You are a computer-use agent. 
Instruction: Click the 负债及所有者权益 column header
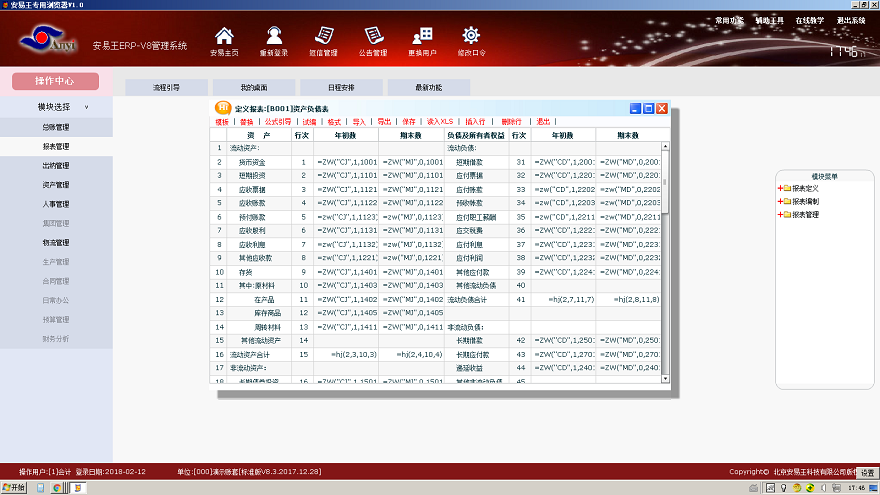pos(476,135)
